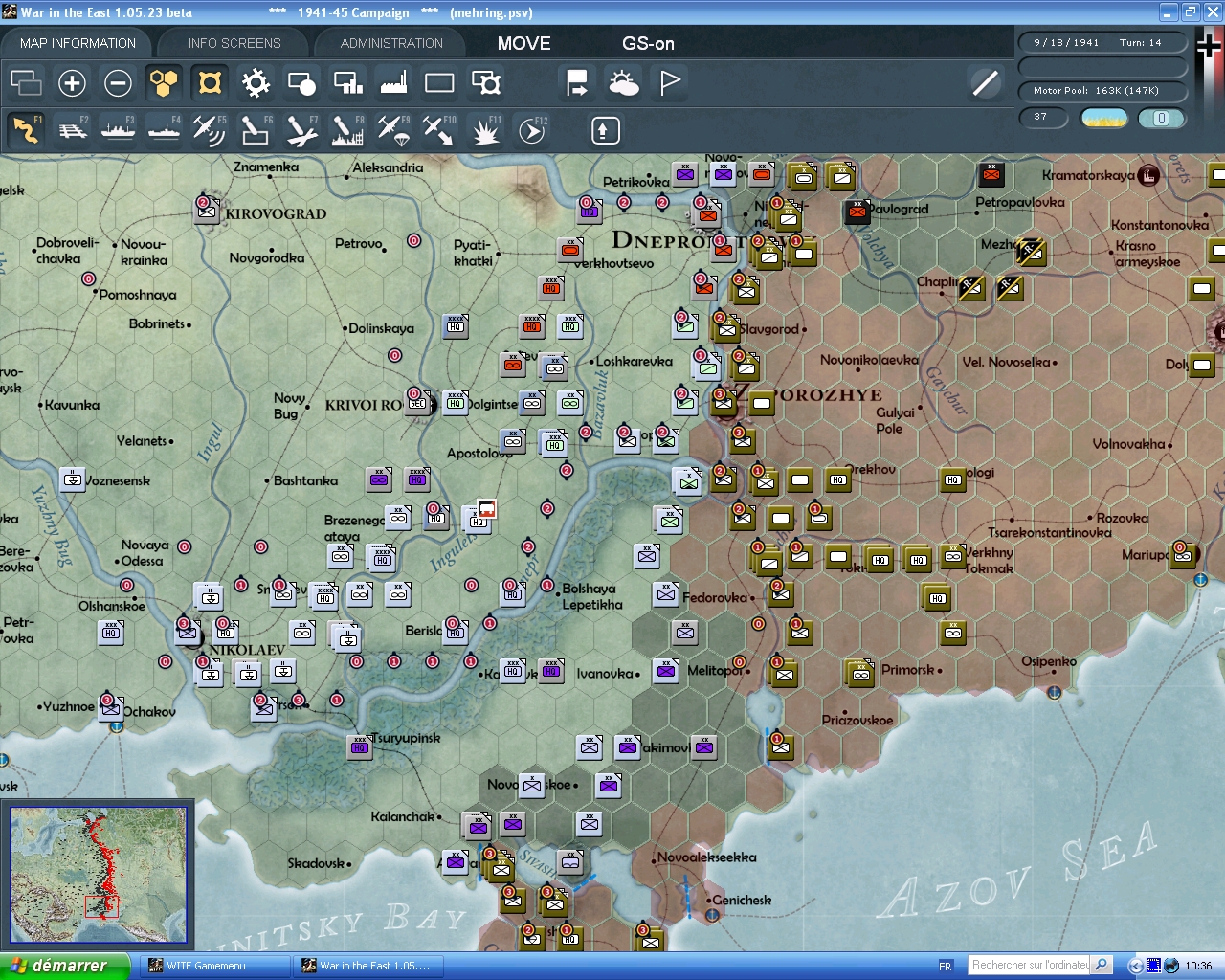Toggle the yellow hex grid display
The height and width of the screenshot is (980, 1225).
164,83
